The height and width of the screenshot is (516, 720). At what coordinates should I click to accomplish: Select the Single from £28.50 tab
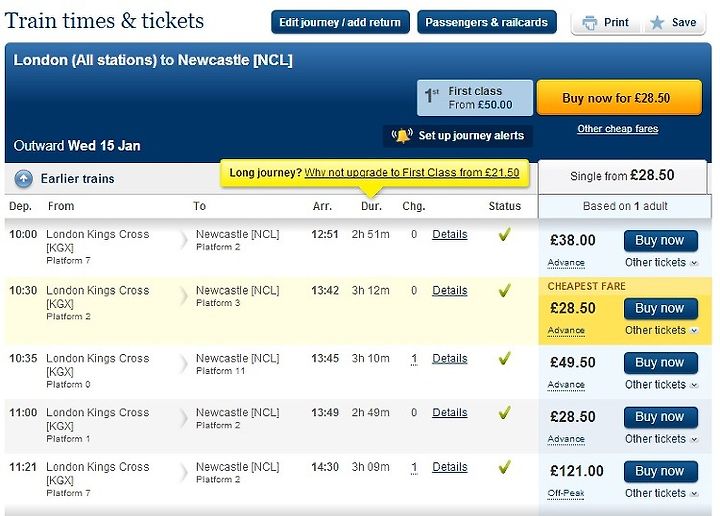point(622,176)
